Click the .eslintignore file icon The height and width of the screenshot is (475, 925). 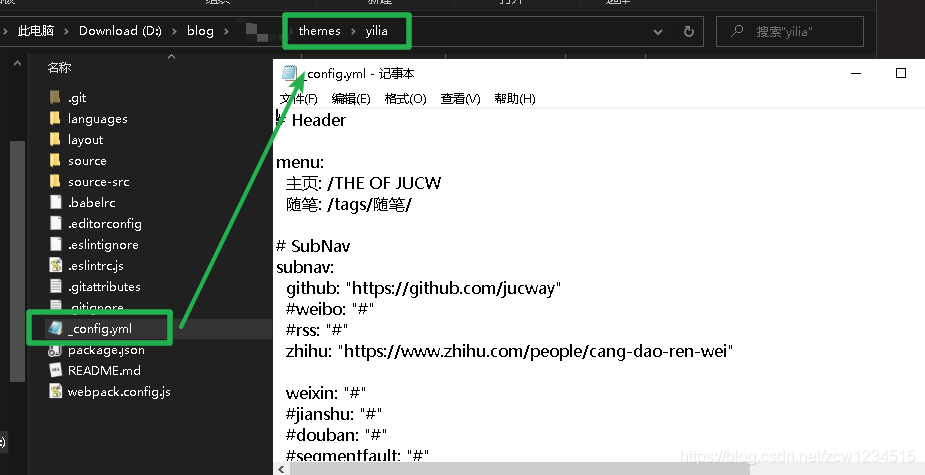[55, 244]
